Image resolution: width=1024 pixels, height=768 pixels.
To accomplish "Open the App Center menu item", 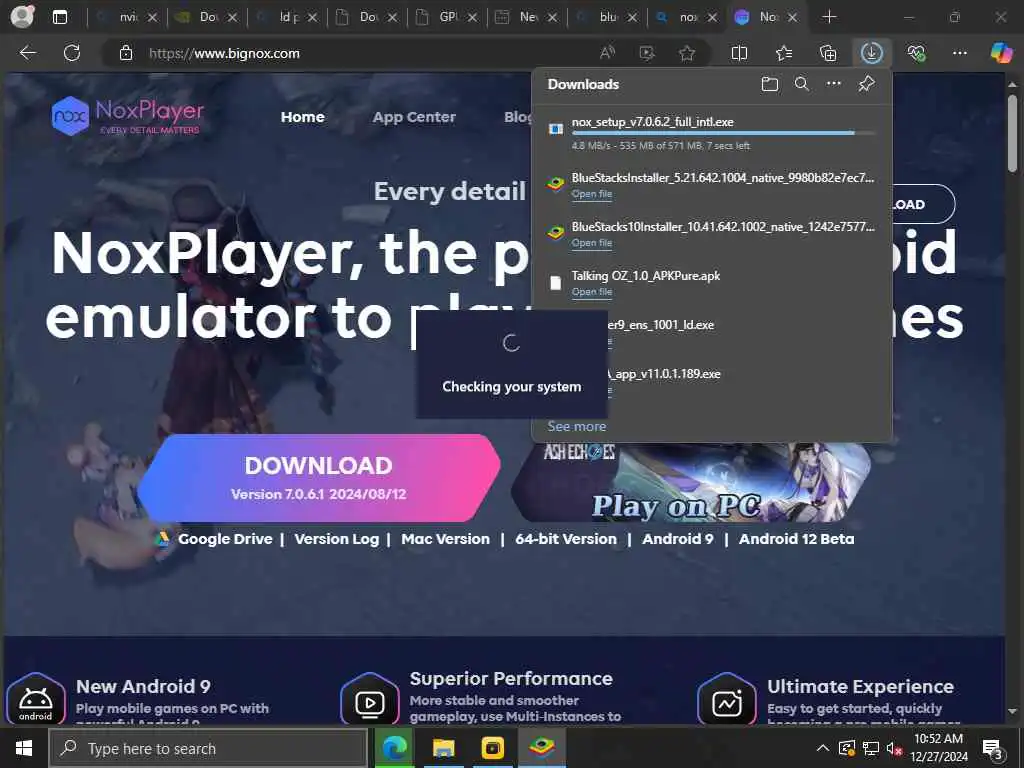I will [x=414, y=117].
